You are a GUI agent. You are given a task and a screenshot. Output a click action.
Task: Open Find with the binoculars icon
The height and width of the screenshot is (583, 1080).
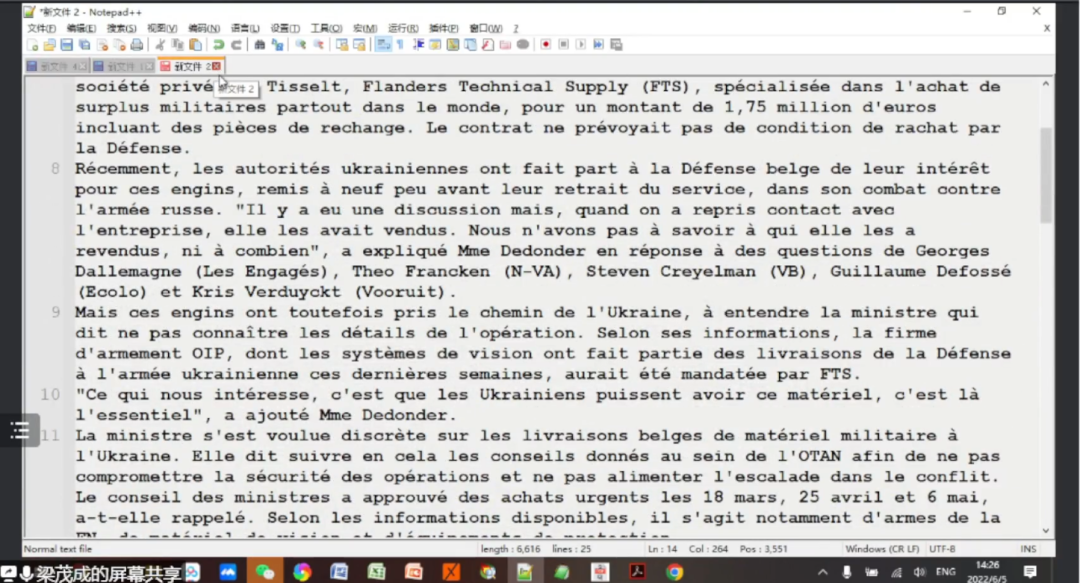pyautogui.click(x=260, y=45)
